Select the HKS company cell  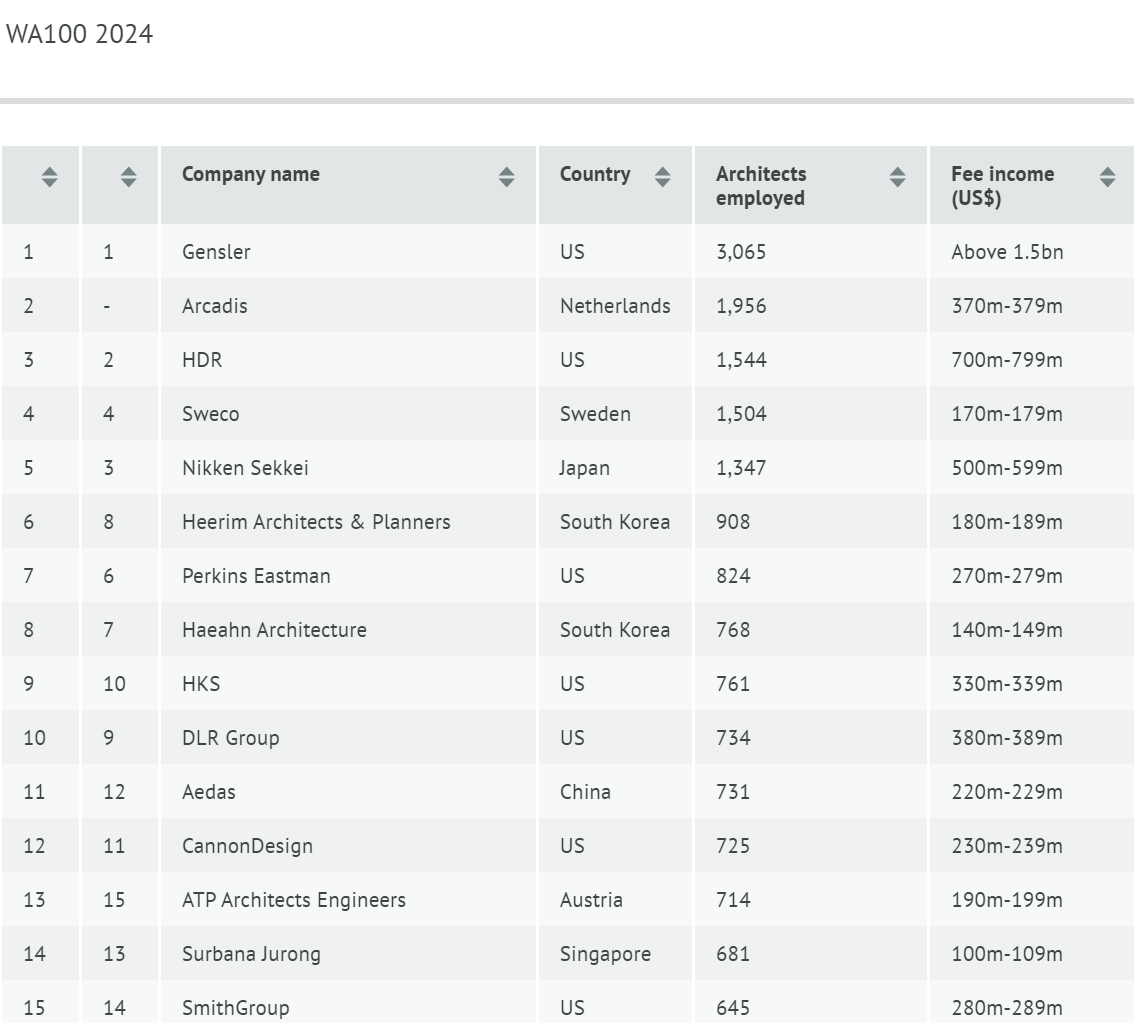[349, 683]
